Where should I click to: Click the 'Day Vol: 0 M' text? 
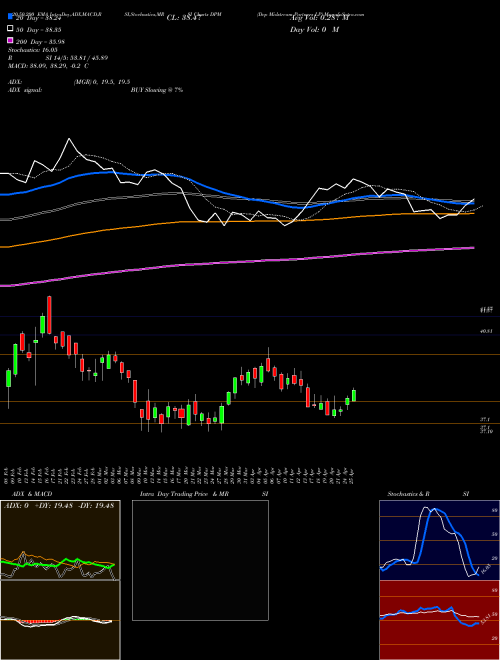314,30
